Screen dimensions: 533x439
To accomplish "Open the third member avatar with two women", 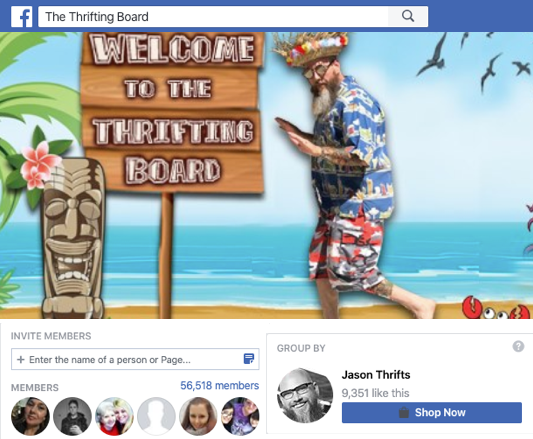I will pyautogui.click(x=115, y=416).
